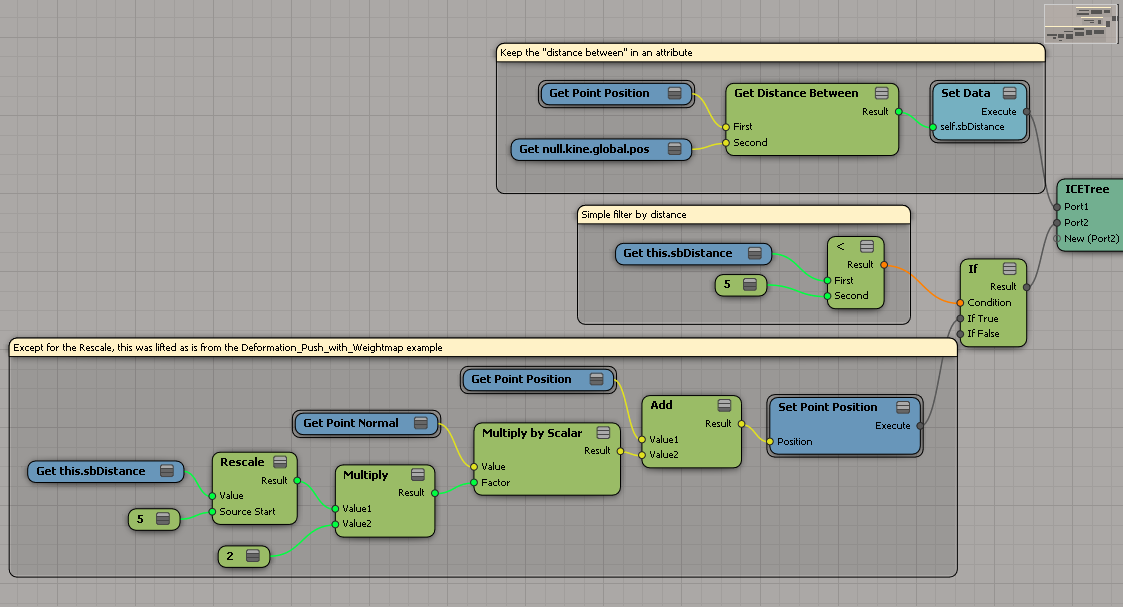Image resolution: width=1123 pixels, height=607 pixels.
Task: Click the Source Start port on Rescale
Action: pyautogui.click(x=212, y=512)
